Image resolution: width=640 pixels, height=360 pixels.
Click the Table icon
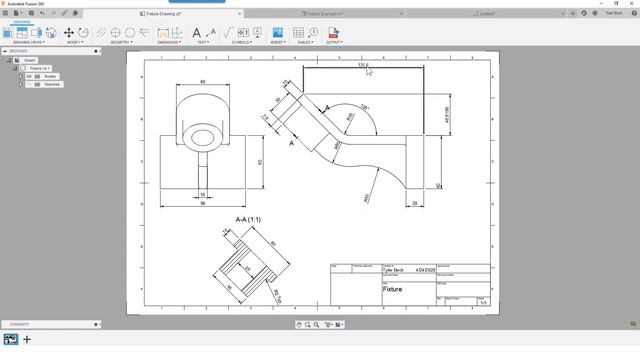(298, 33)
